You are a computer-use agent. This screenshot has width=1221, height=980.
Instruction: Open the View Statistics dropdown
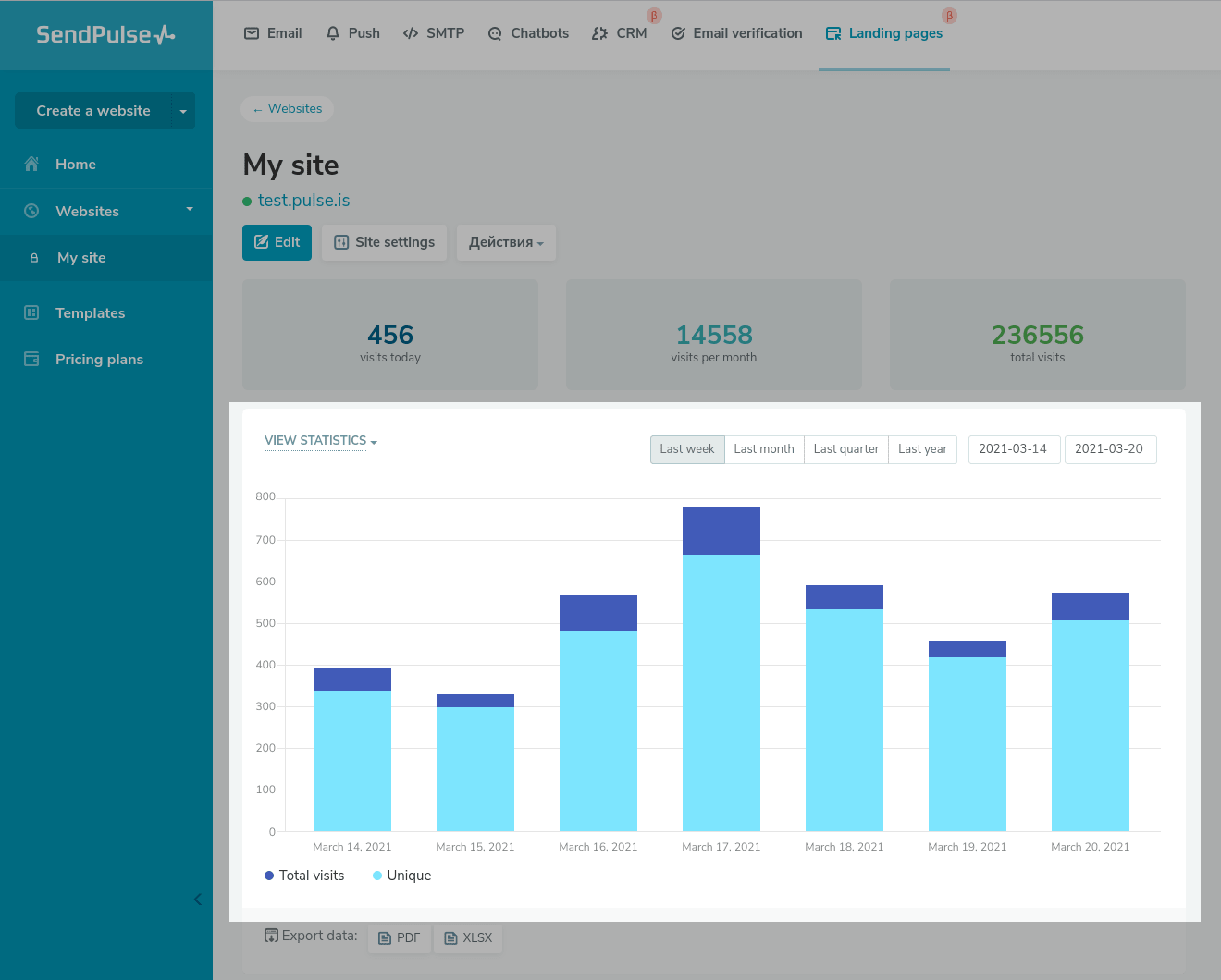pyautogui.click(x=320, y=441)
